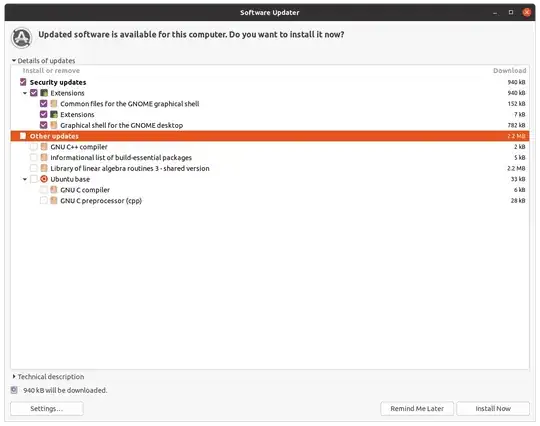Click the 33 kB size for Ubuntu base
This screenshot has height=426, width=540.
(518, 179)
